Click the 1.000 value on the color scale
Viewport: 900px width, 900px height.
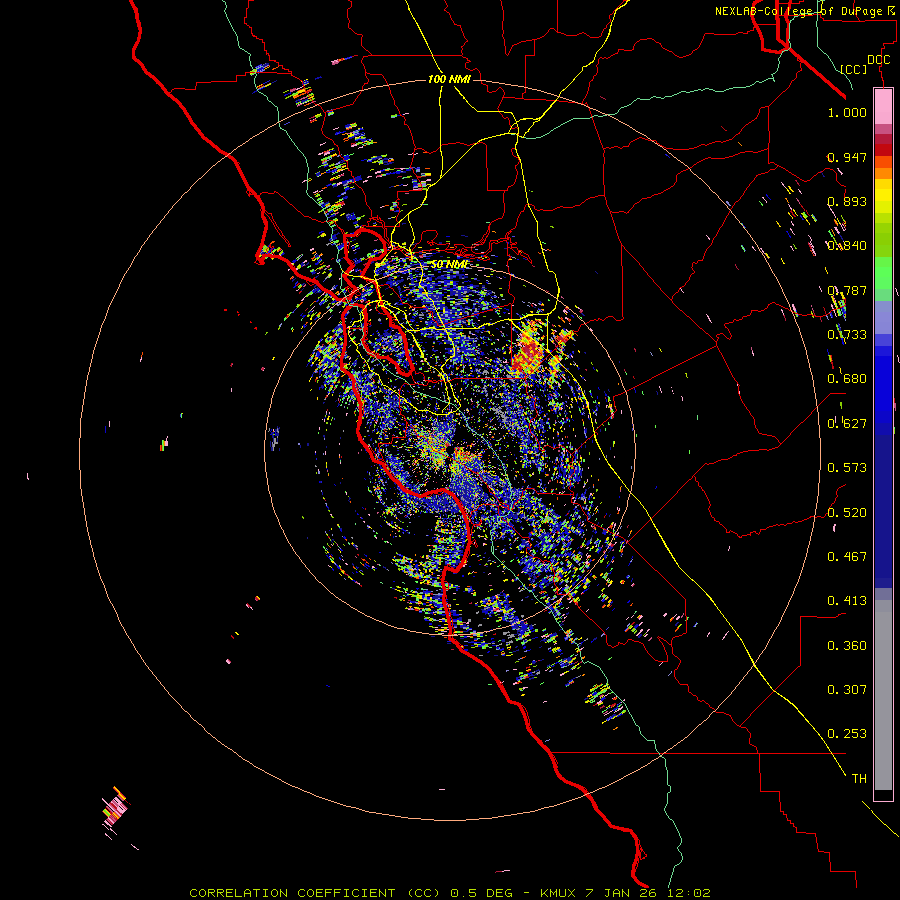[x=847, y=112]
